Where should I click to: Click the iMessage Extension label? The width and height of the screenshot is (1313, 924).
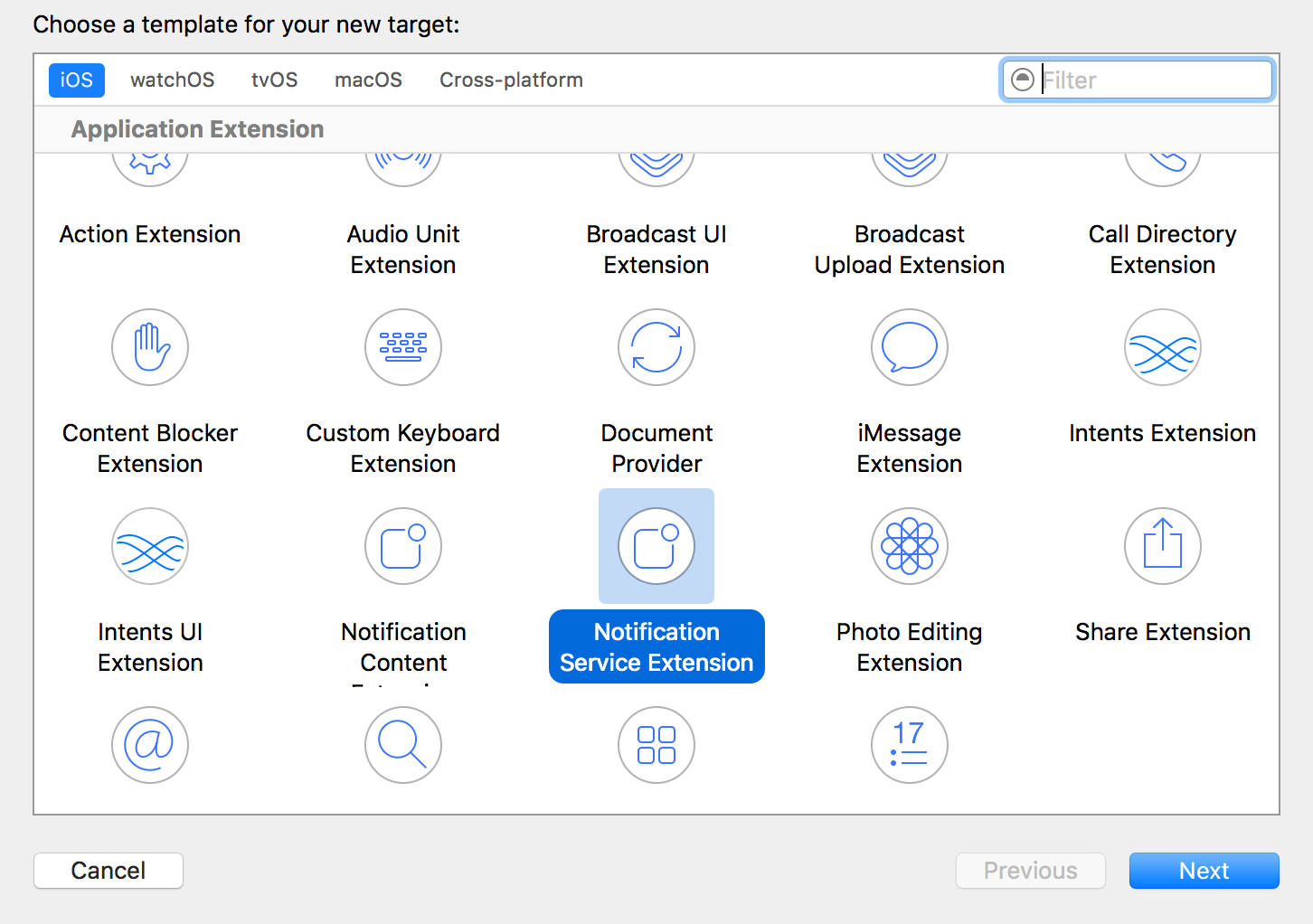coord(910,448)
